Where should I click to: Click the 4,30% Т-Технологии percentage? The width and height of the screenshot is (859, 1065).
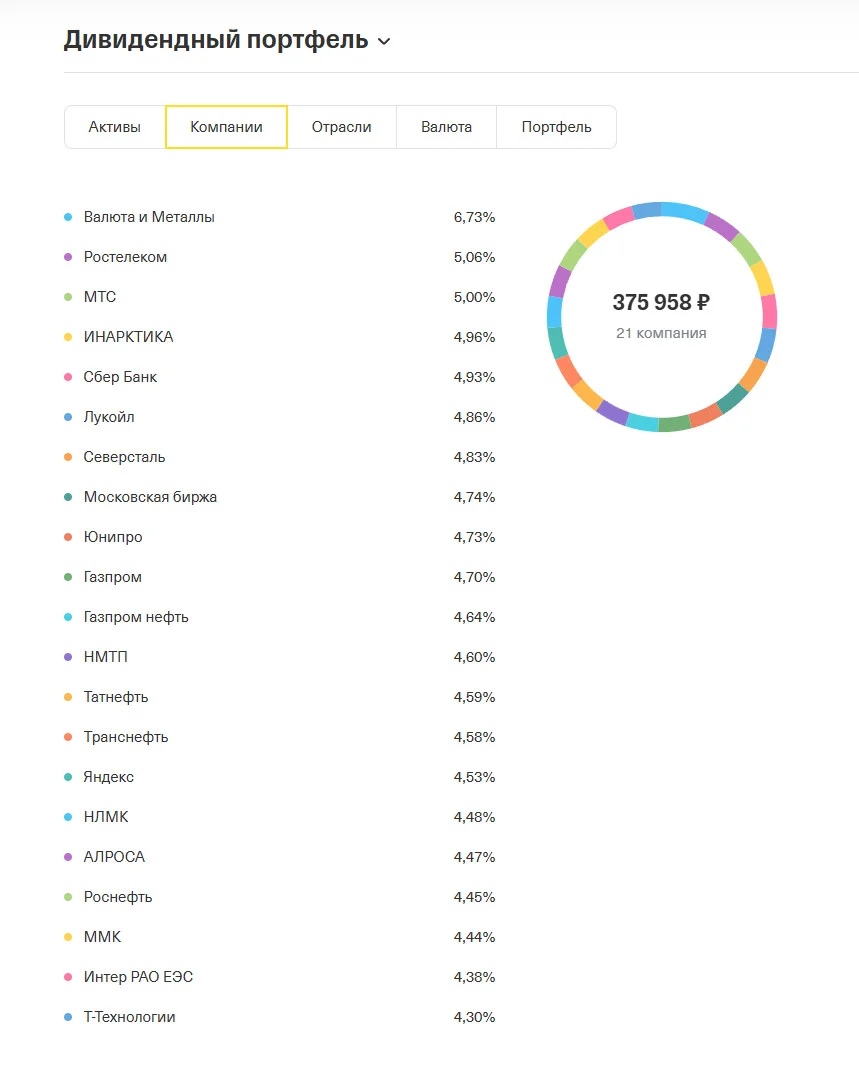475,1017
